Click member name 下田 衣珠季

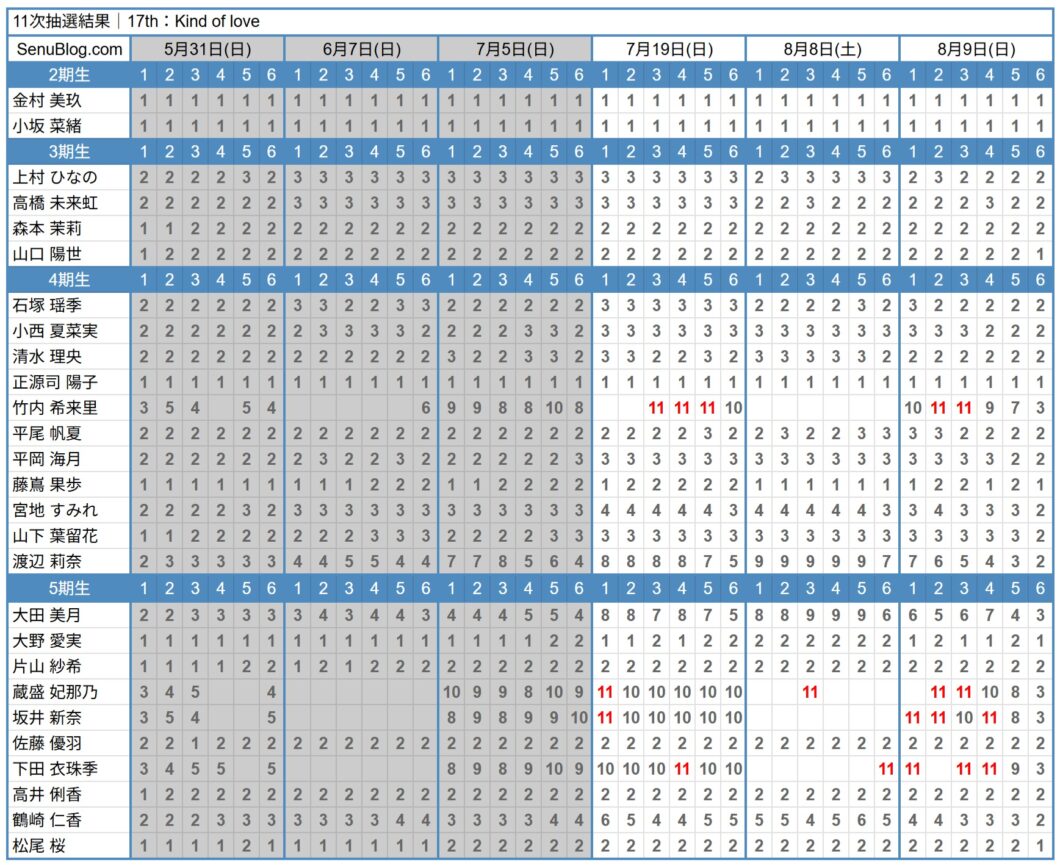[55, 769]
